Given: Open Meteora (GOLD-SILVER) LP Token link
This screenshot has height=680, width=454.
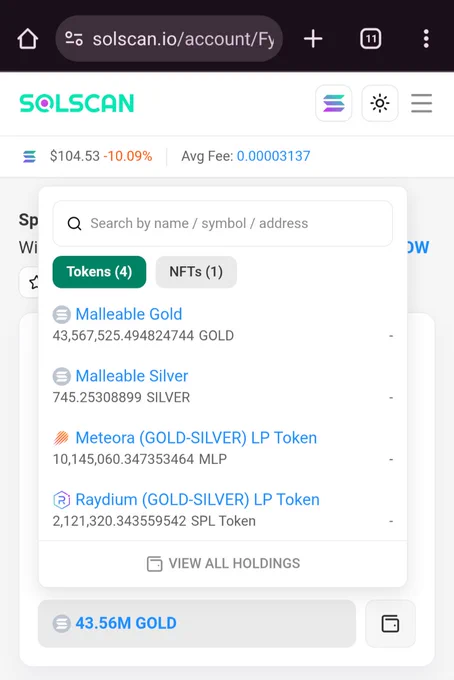Looking at the screenshot, I should click(x=196, y=438).
